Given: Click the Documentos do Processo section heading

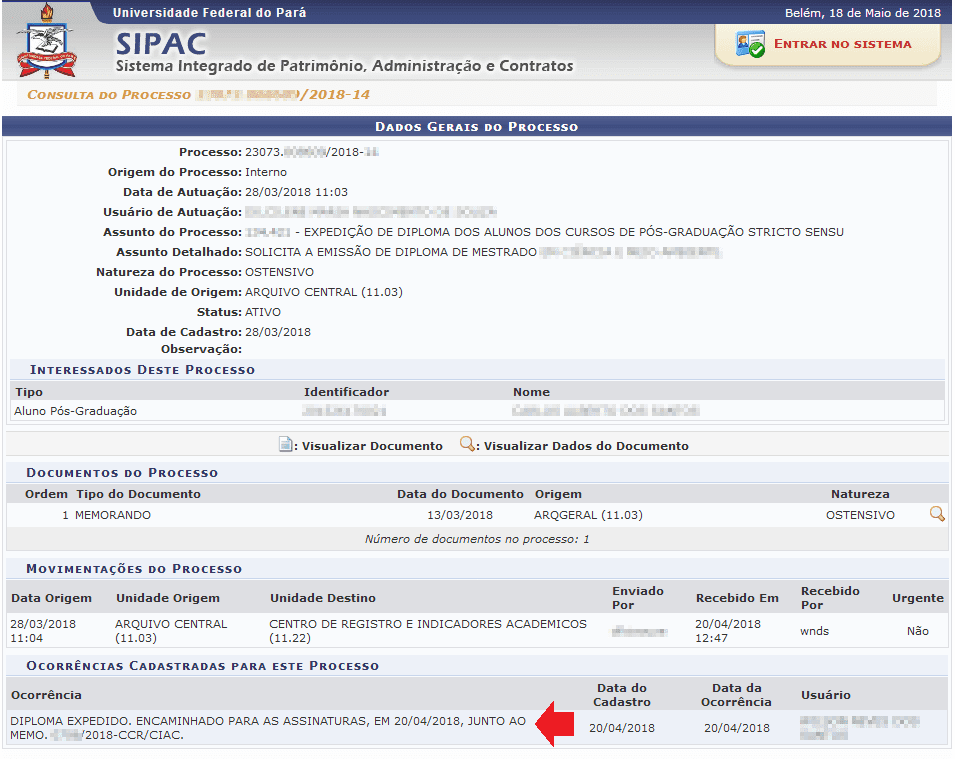Looking at the screenshot, I should 122,472.
